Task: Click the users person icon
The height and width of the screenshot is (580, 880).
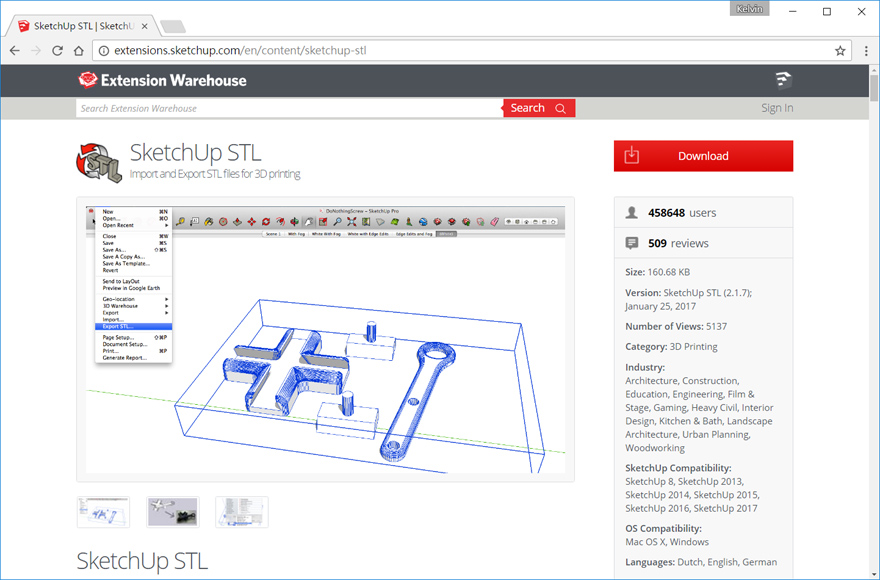Action: (x=631, y=213)
